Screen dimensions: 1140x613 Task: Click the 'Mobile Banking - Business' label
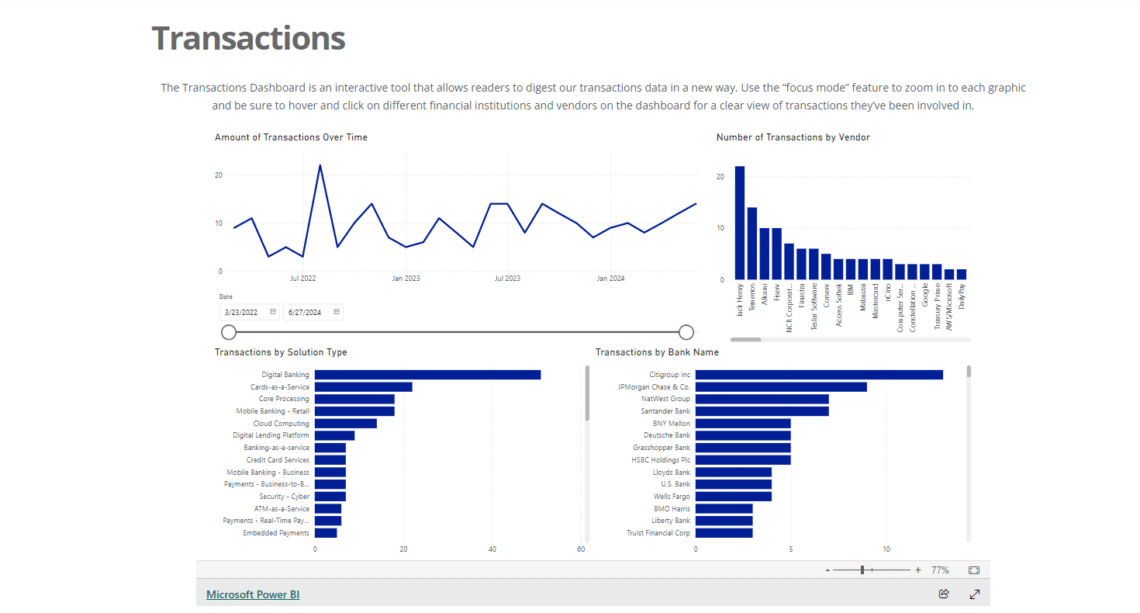tap(268, 472)
